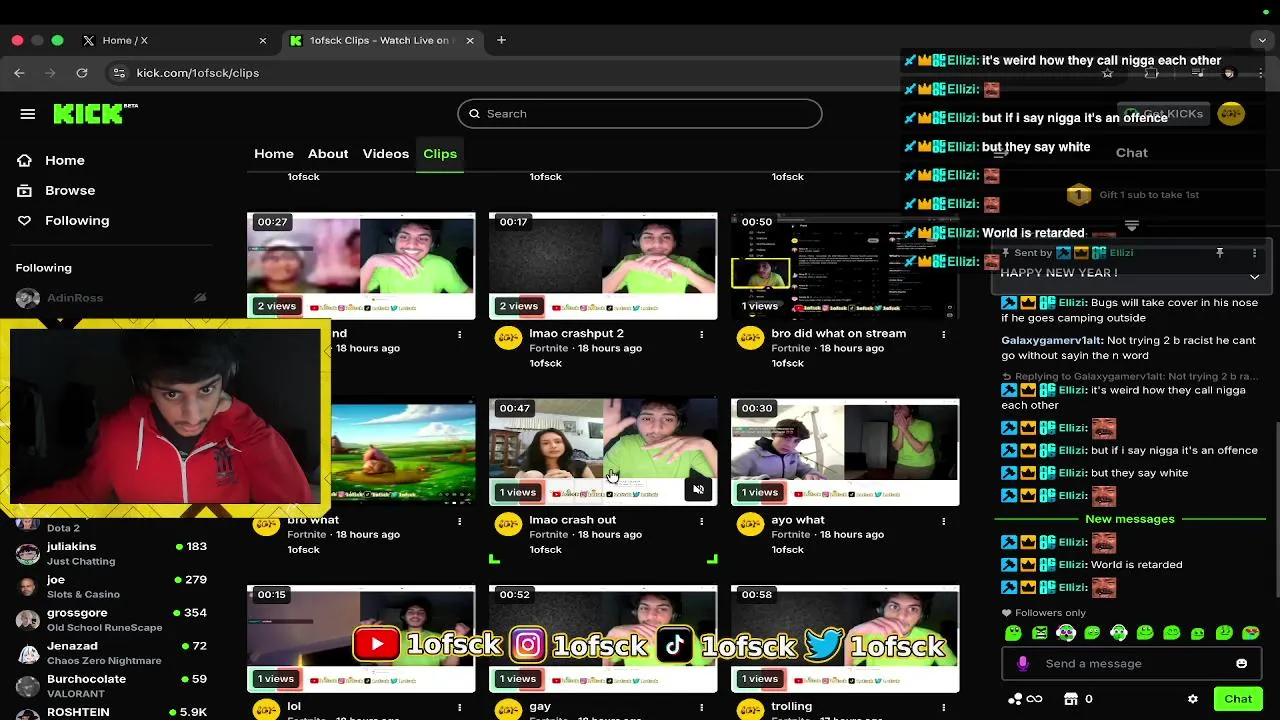Open the Burchocolate VALORANT channel
Screen dimensions: 1280x720
click(x=112, y=686)
